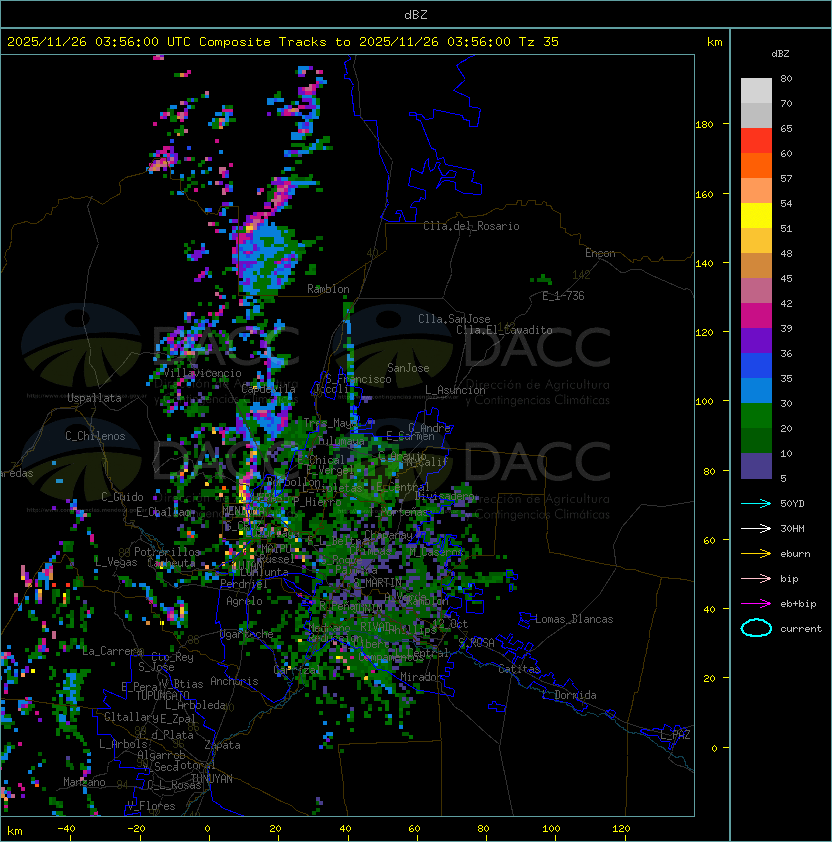Click the cyan 'current' ellipse symbol
The height and width of the screenshot is (842, 832).
click(x=756, y=628)
